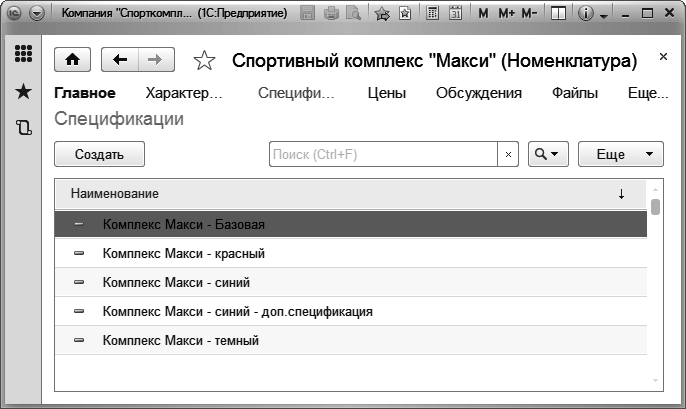Open the "Файлы" link
686x409 pixels.
[575, 94]
